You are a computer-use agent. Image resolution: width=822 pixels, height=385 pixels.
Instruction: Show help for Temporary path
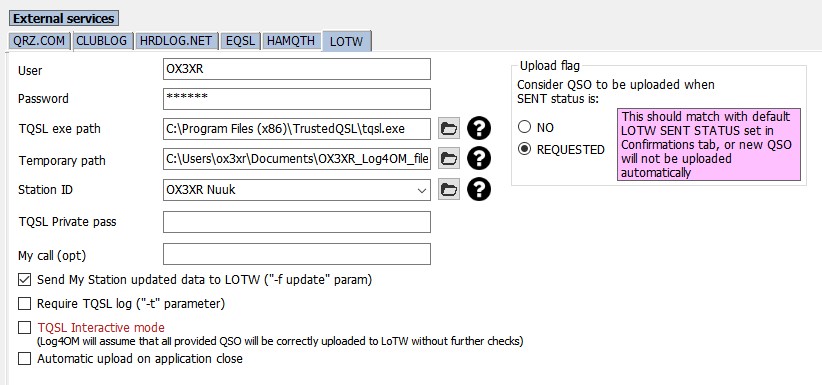(479, 158)
